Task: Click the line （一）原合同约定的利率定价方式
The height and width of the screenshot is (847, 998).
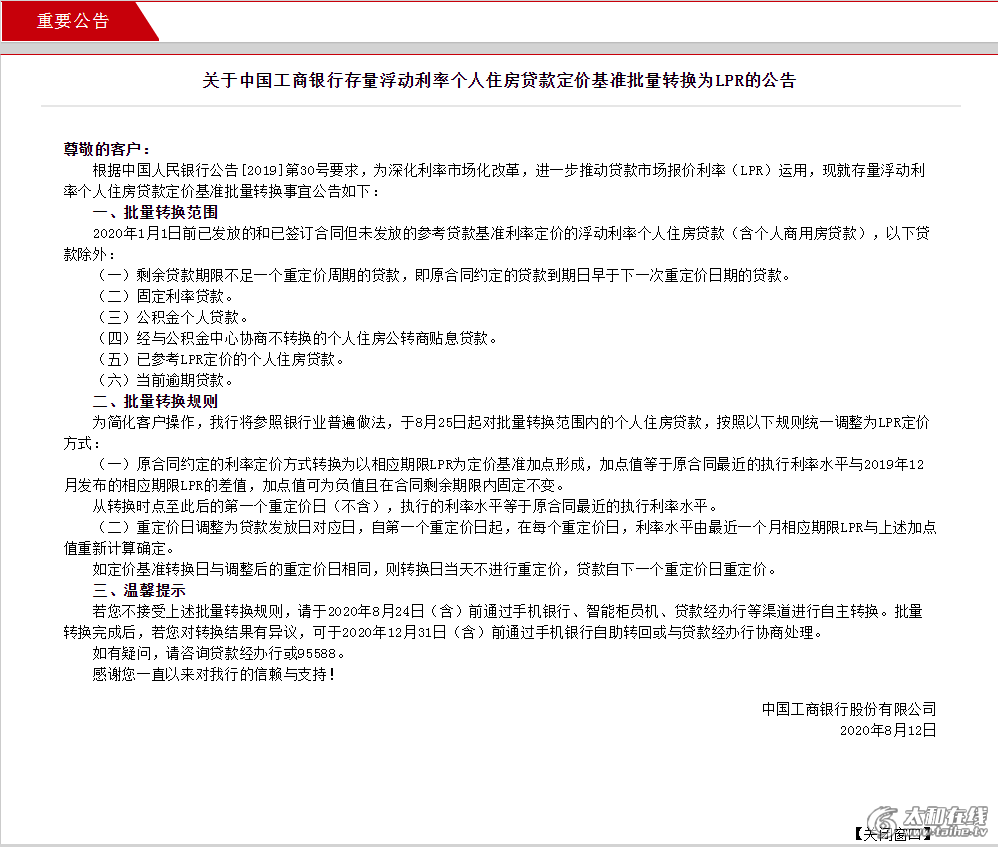Action: (496, 474)
